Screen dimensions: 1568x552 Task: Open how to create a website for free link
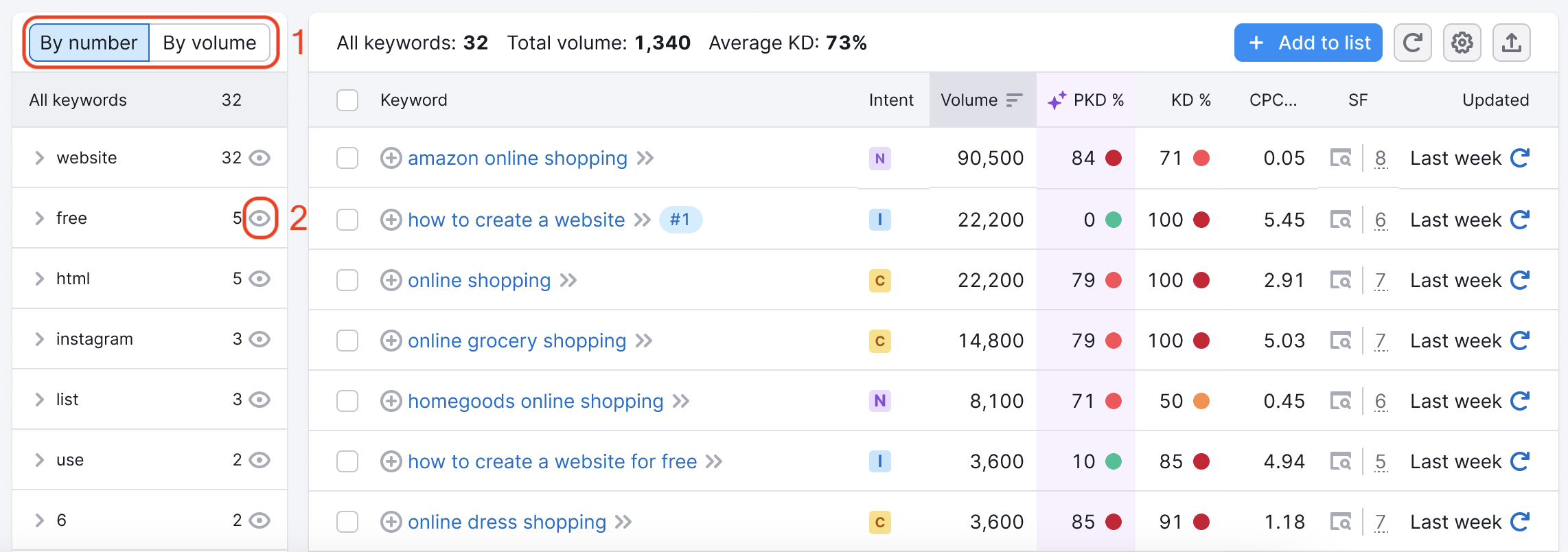tap(552, 461)
